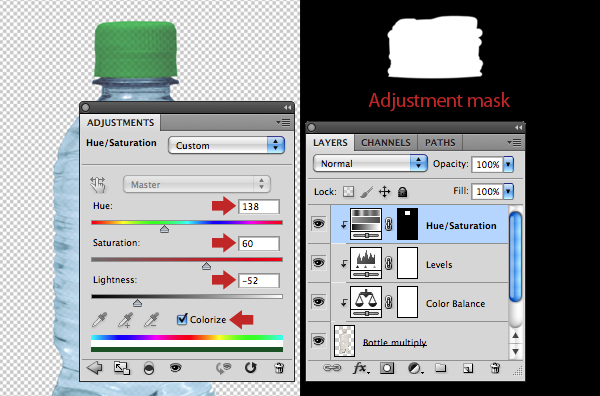View previous state icon in Adjustments panel
The height and width of the screenshot is (396, 600).
click(224, 368)
